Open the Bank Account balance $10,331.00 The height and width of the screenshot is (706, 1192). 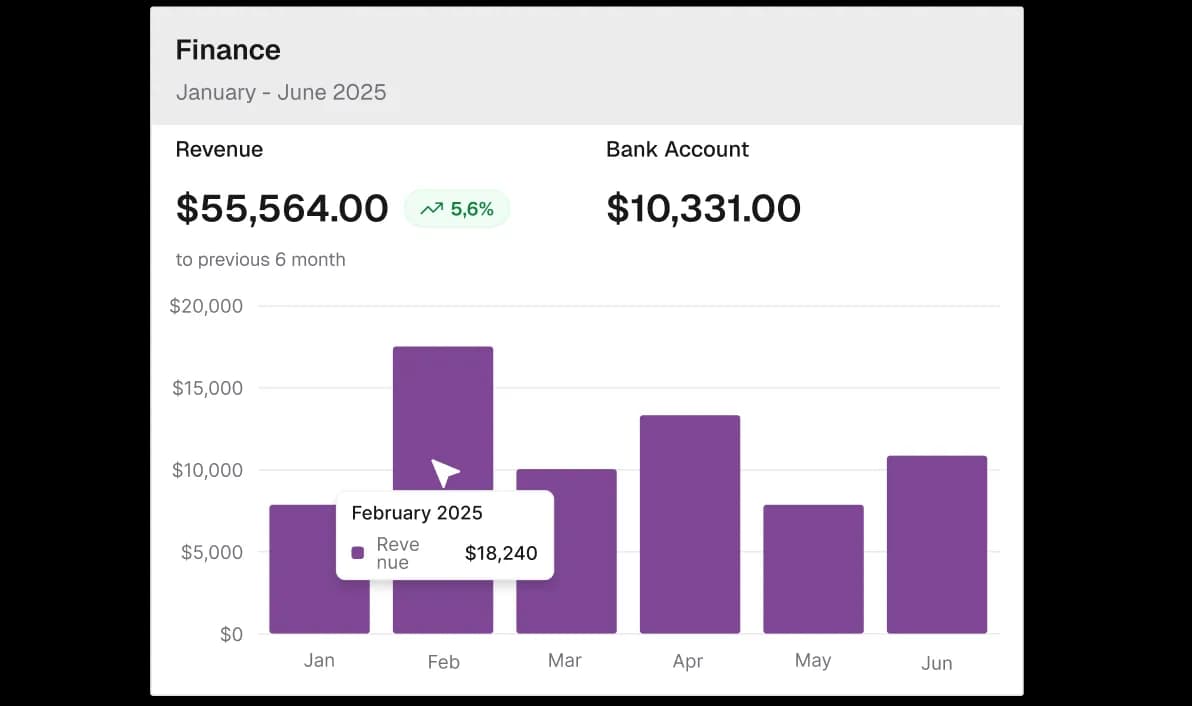704,209
